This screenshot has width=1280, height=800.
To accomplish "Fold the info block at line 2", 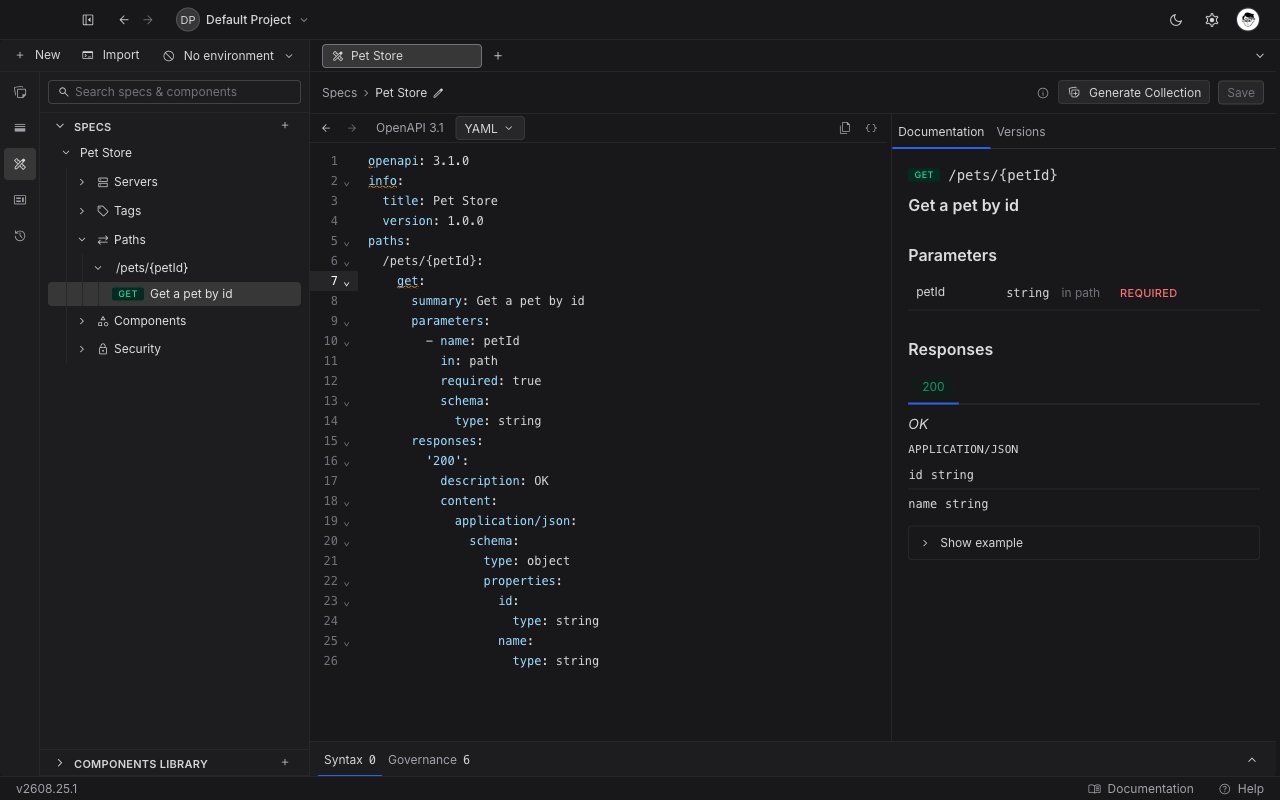I will (x=347, y=182).
